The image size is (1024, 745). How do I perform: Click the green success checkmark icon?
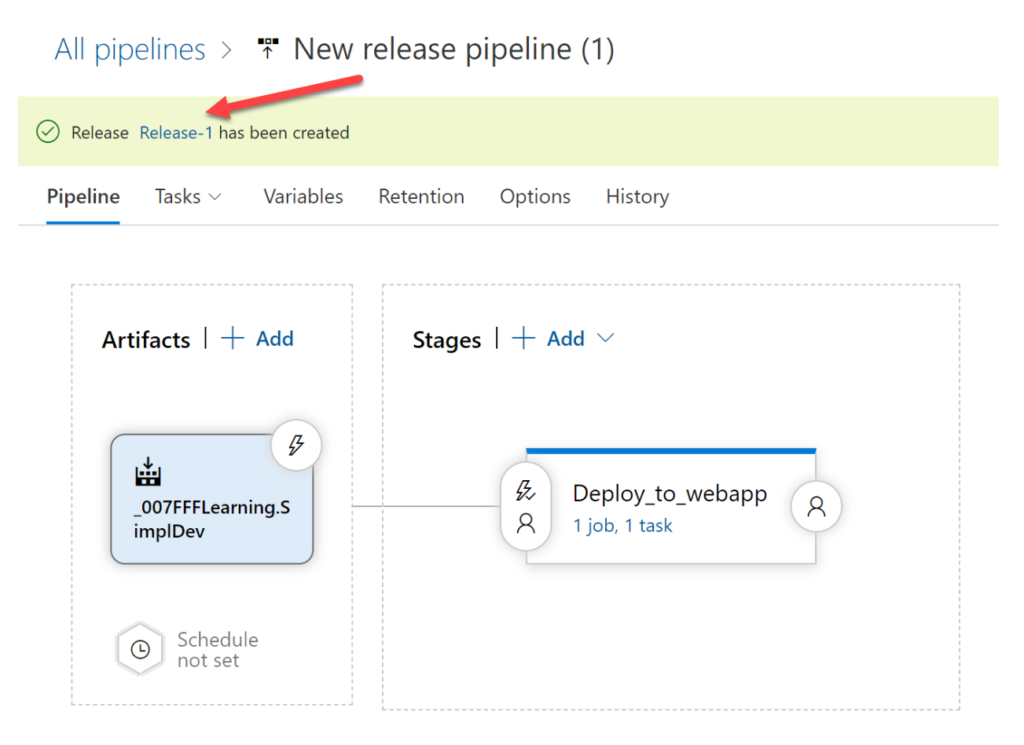(x=48, y=132)
